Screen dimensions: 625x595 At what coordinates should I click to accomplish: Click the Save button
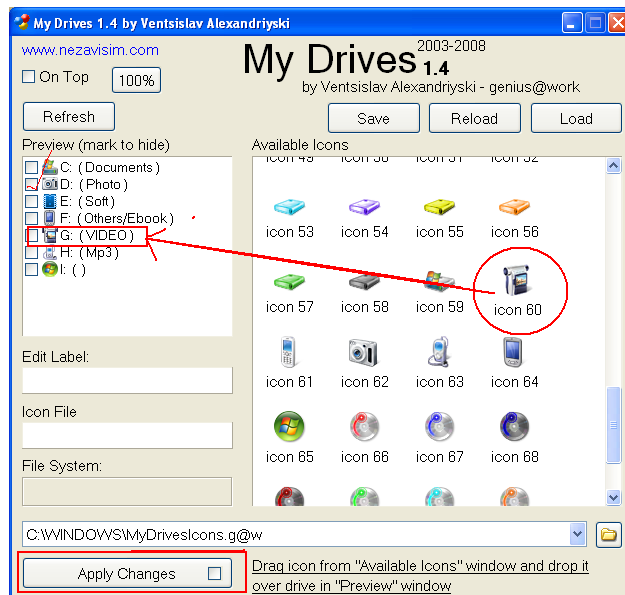click(373, 118)
